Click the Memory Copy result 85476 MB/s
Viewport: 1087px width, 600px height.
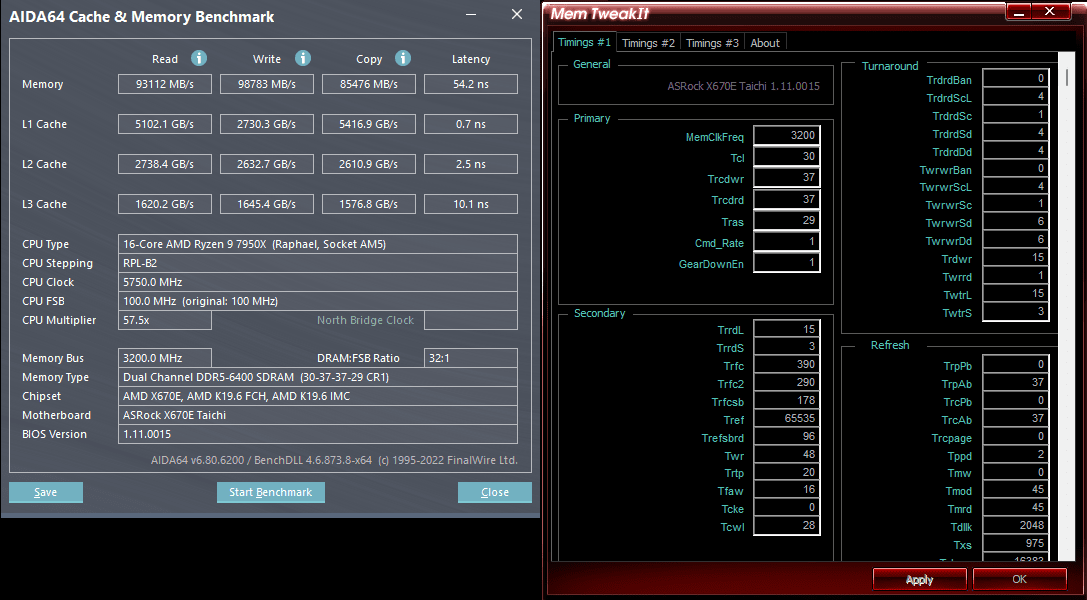point(369,84)
